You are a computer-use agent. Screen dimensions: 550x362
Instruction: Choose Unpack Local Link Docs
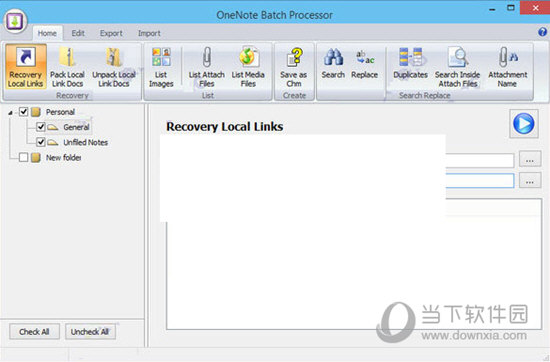114,67
